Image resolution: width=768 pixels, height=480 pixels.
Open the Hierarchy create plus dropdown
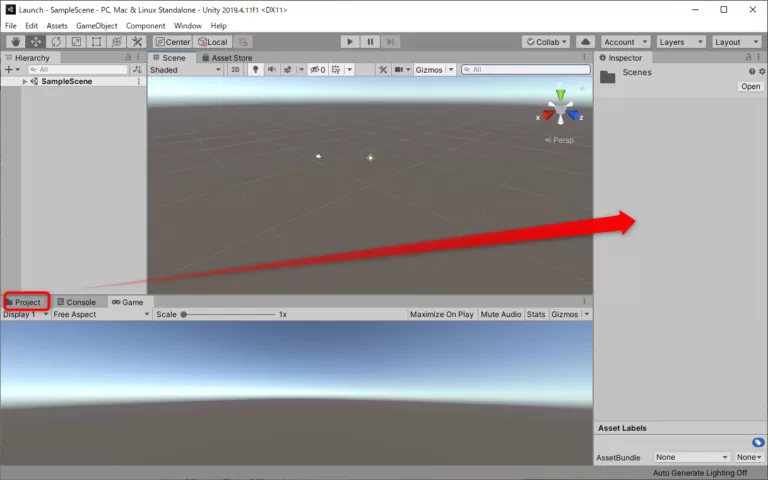12,70
